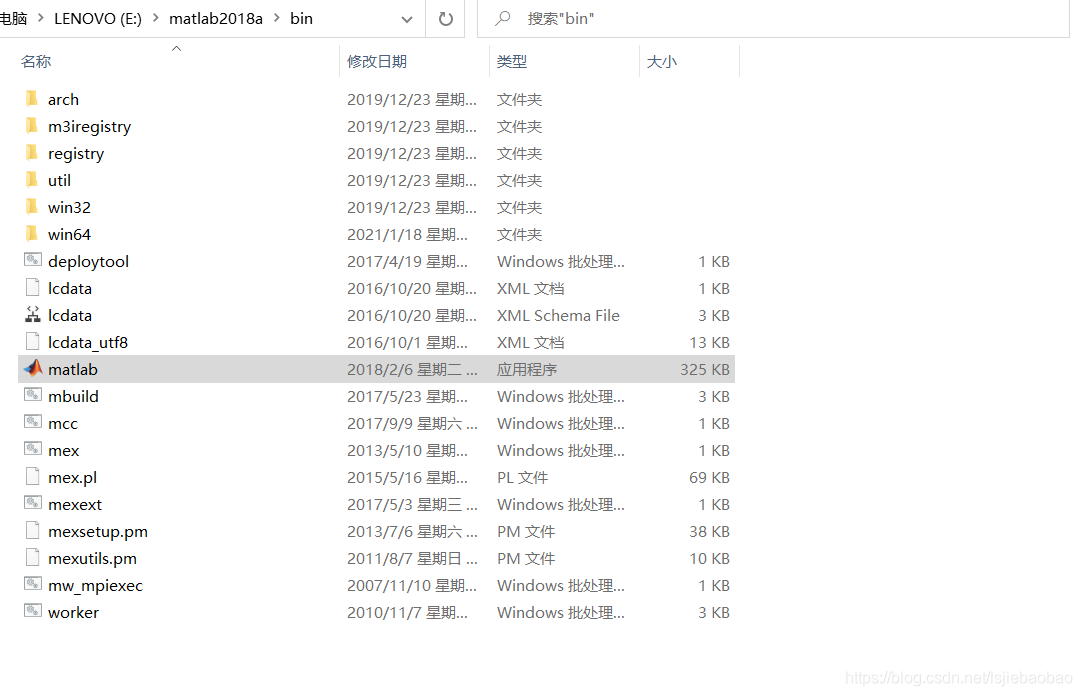The height and width of the screenshot is (696, 1082).
Task: Click the search magnifier icon
Action: [503, 18]
